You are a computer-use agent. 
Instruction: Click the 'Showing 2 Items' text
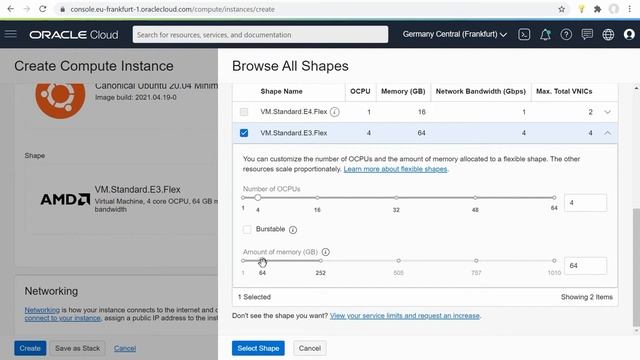[587, 297]
